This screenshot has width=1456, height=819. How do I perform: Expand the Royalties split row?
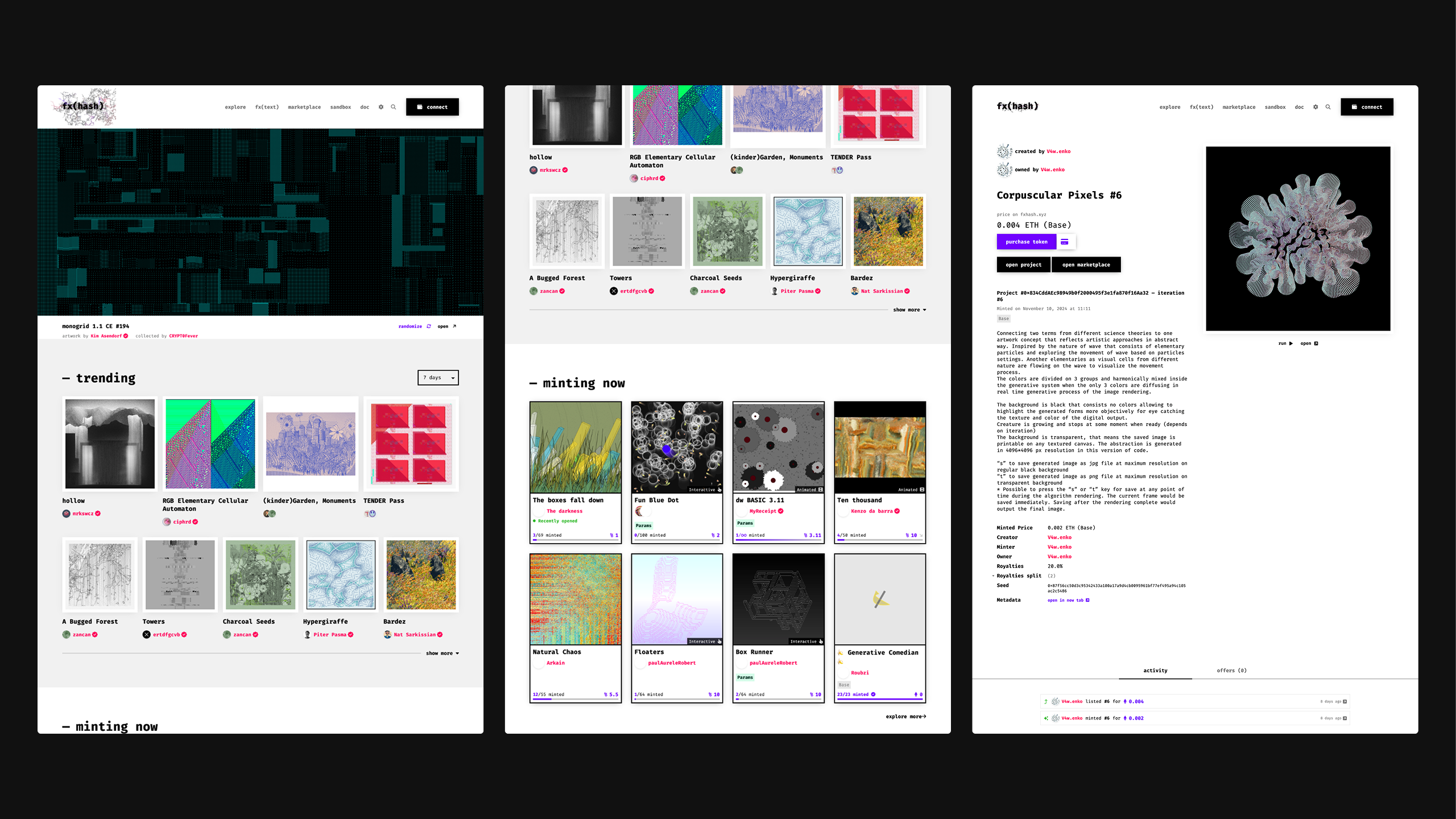(1018, 576)
